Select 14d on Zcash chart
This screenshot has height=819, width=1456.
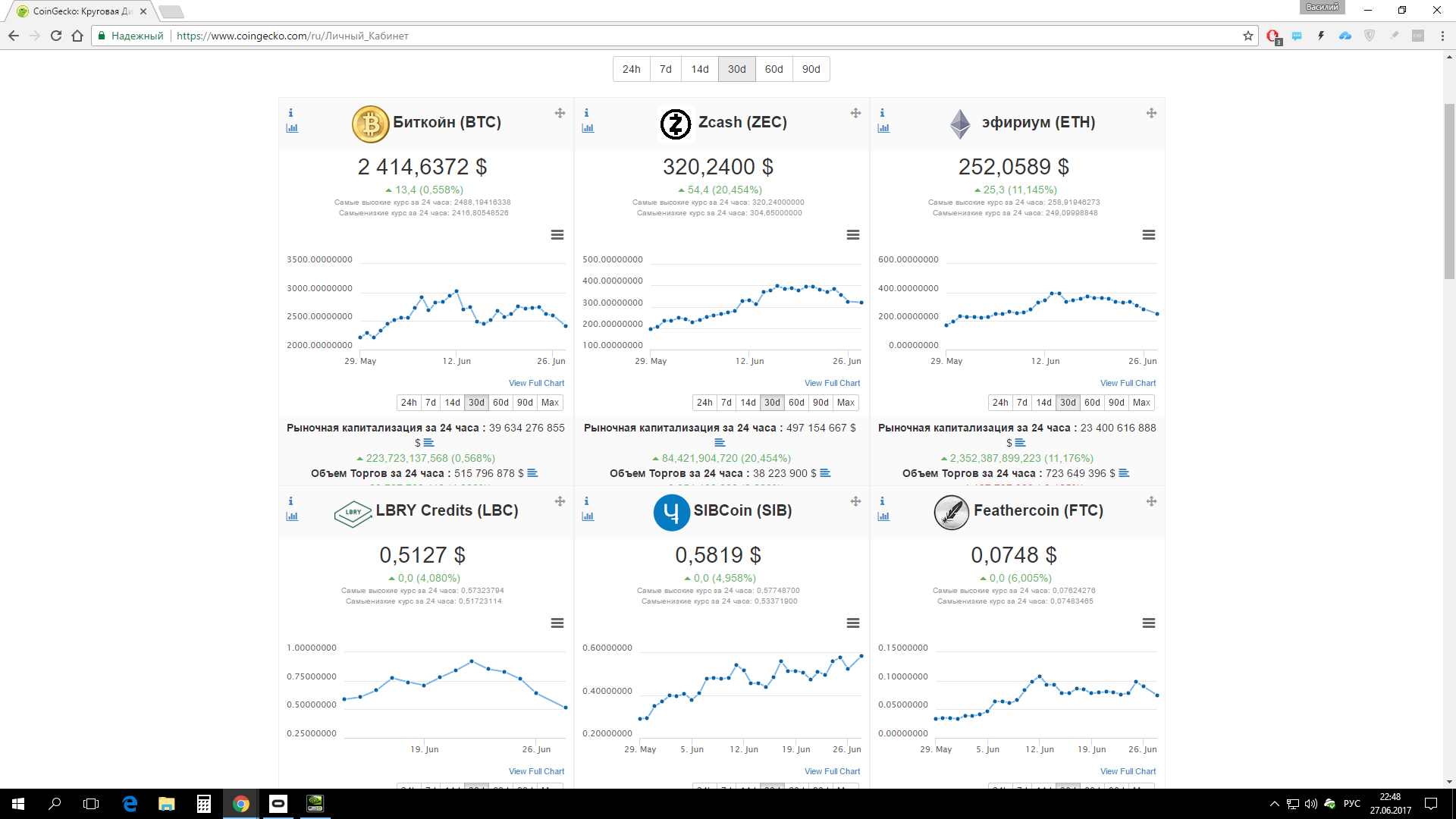coord(748,403)
